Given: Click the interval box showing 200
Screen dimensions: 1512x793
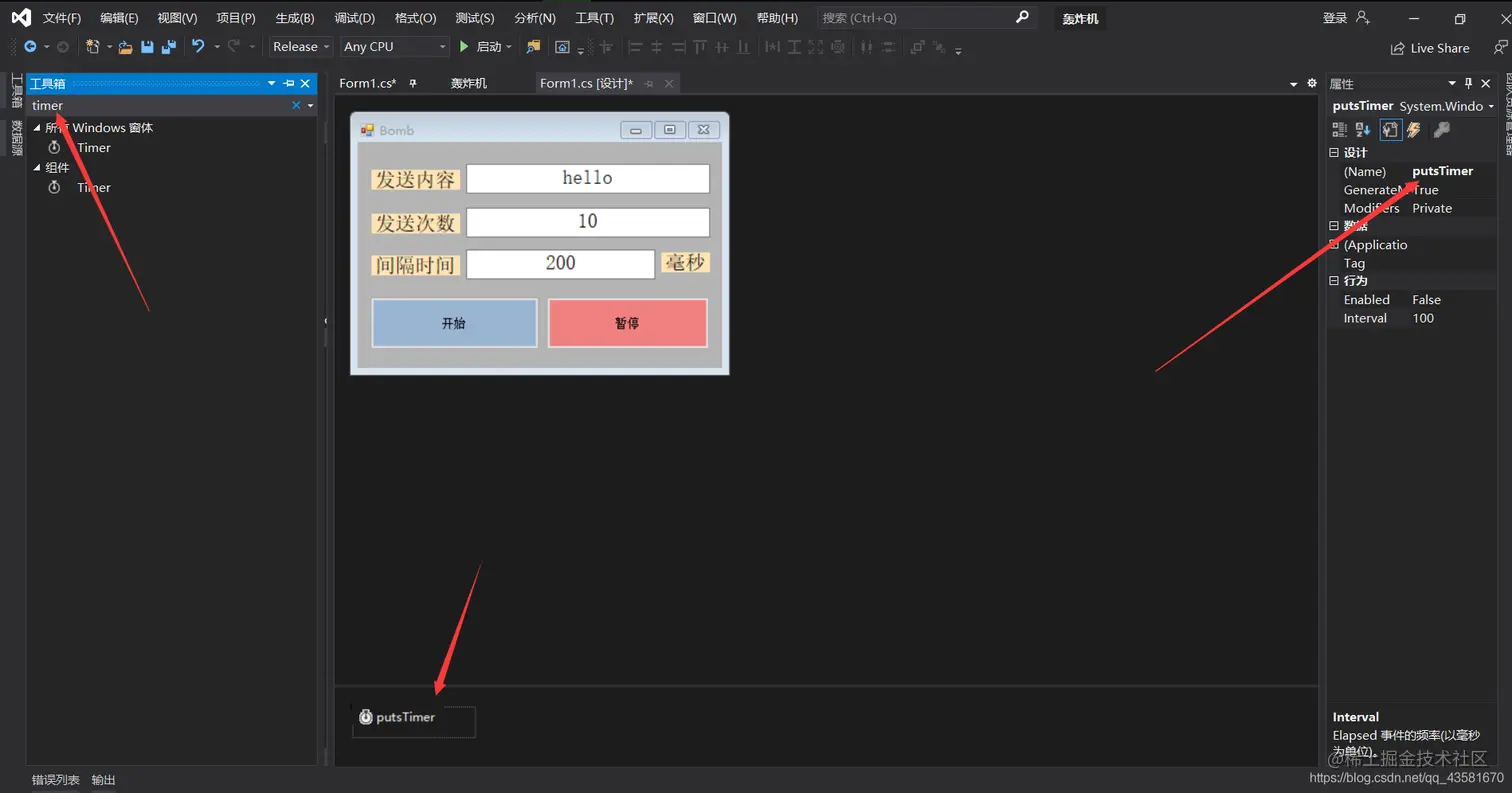Looking at the screenshot, I should coord(561,264).
